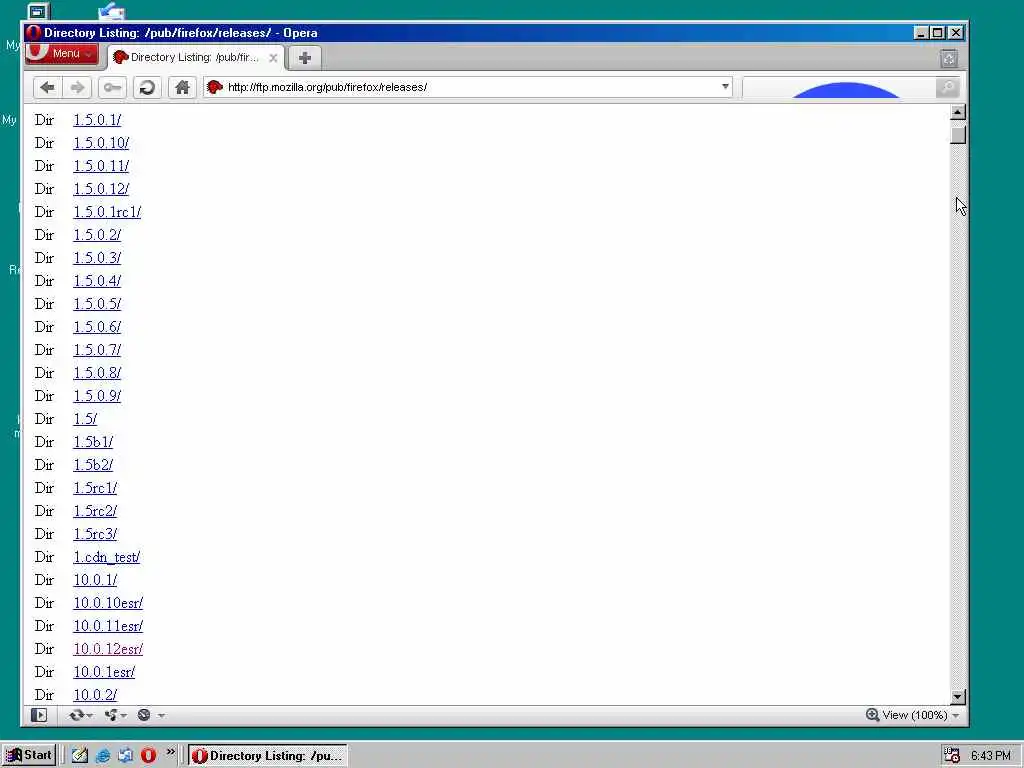Open the closed tabs trash icon
1024x768 pixels.
tap(949, 59)
